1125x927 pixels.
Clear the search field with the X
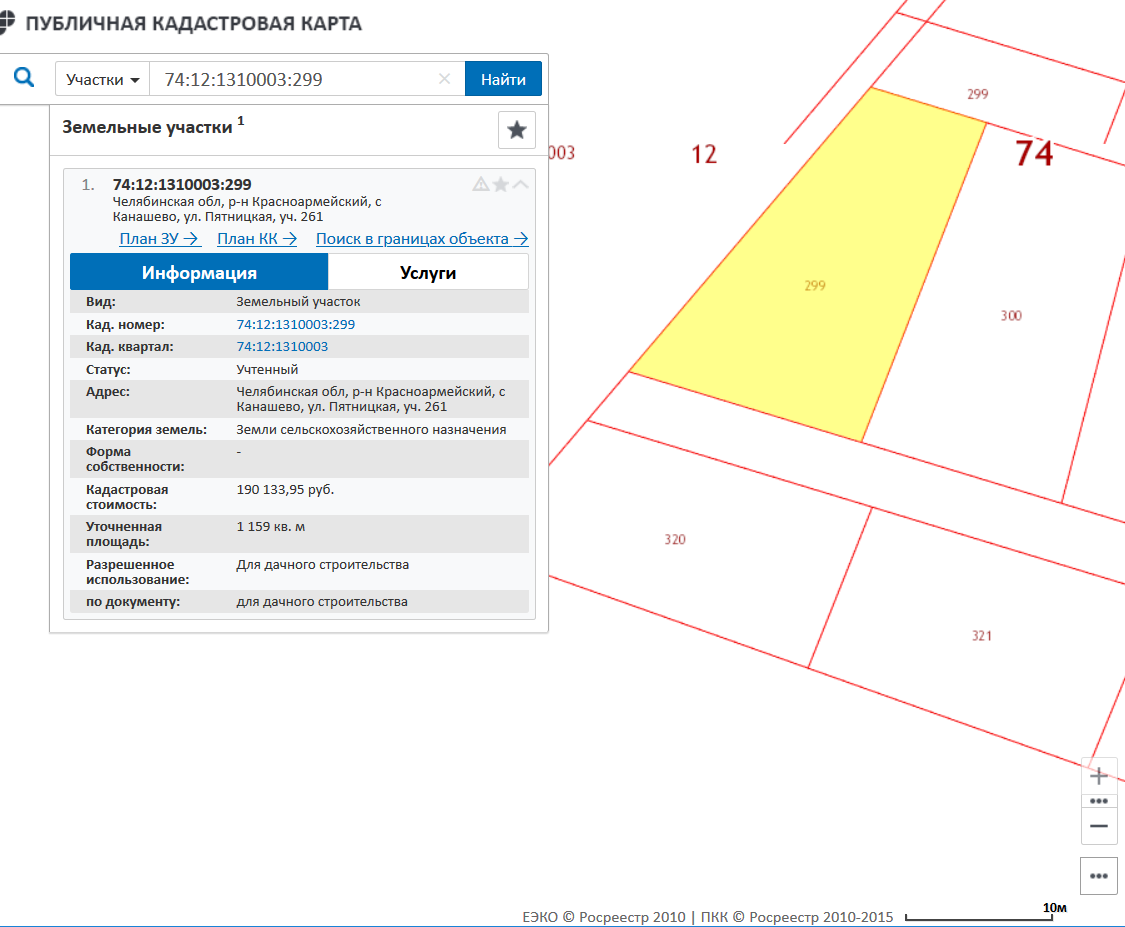click(x=445, y=79)
